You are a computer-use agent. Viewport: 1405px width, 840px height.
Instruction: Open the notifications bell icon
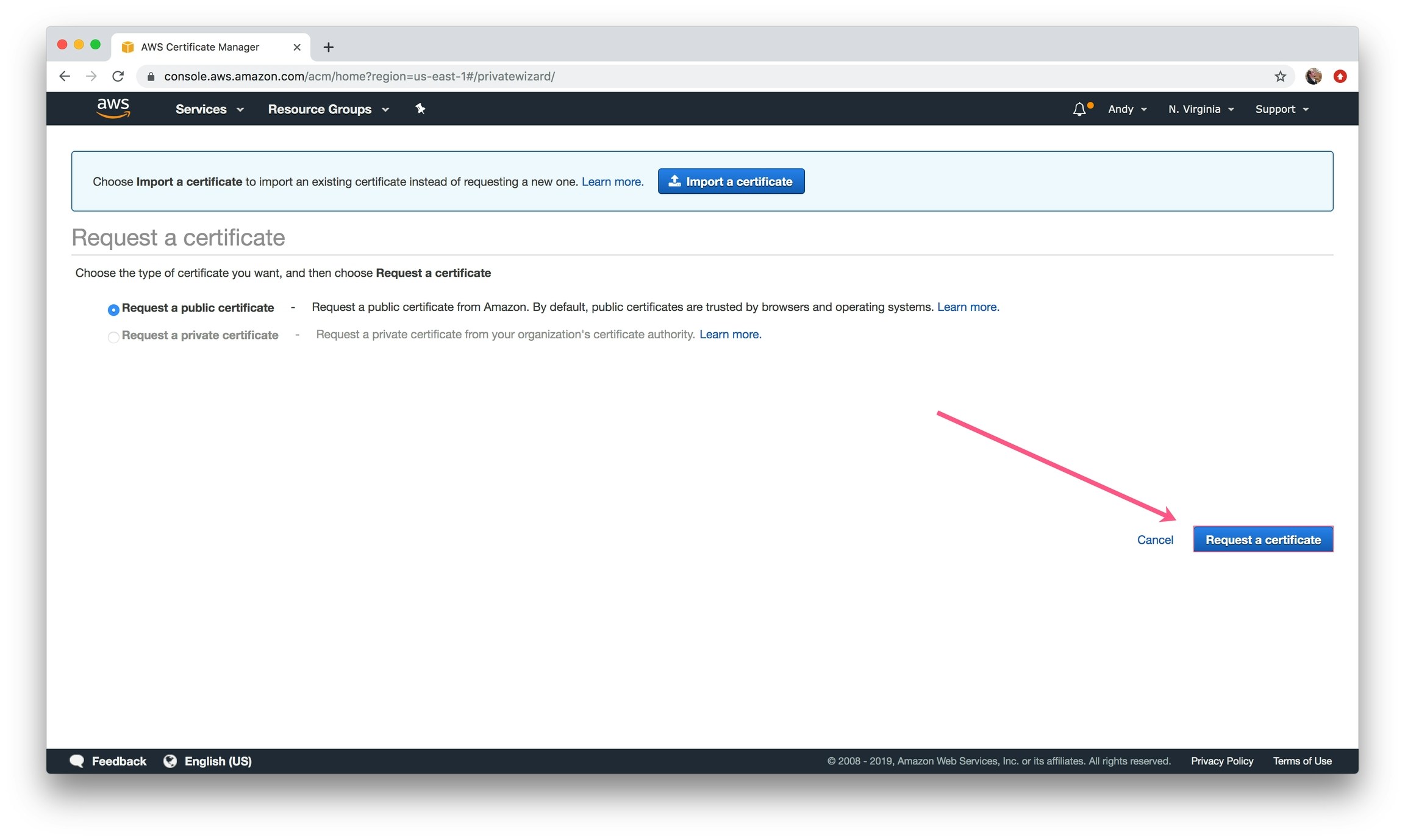(1079, 109)
